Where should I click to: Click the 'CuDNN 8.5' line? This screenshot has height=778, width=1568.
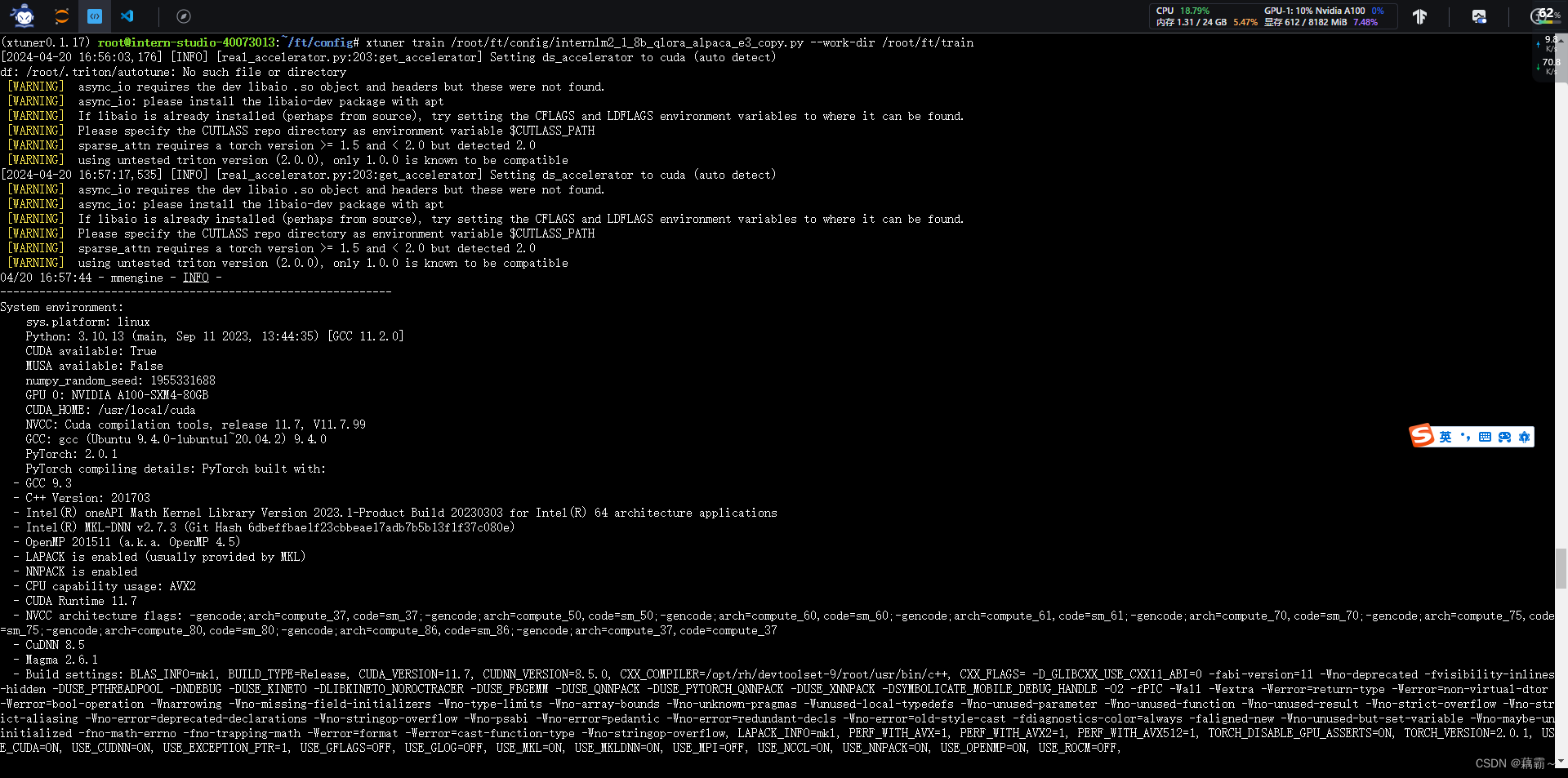(x=55, y=645)
